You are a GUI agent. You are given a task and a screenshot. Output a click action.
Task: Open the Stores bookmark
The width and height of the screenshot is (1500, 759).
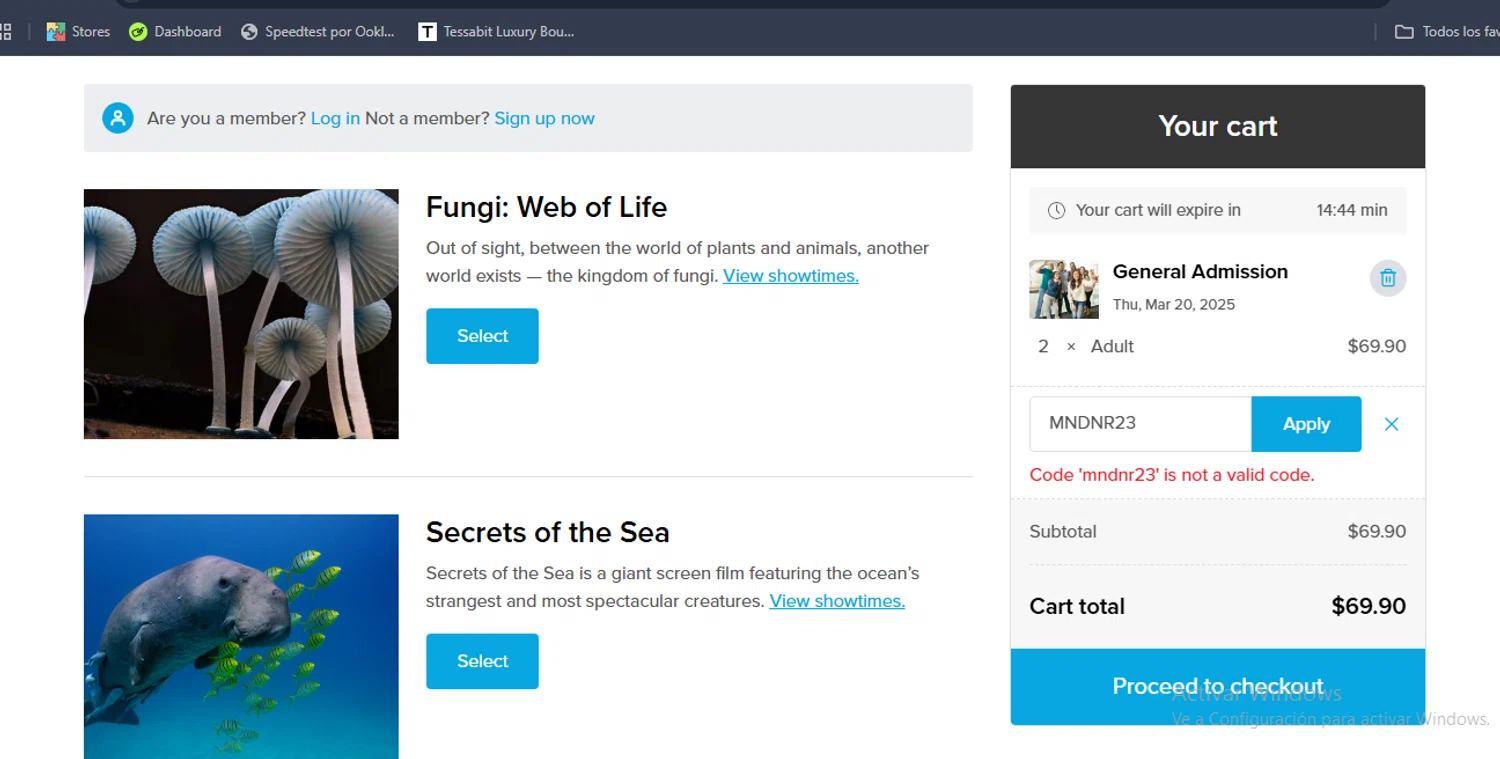(x=78, y=32)
